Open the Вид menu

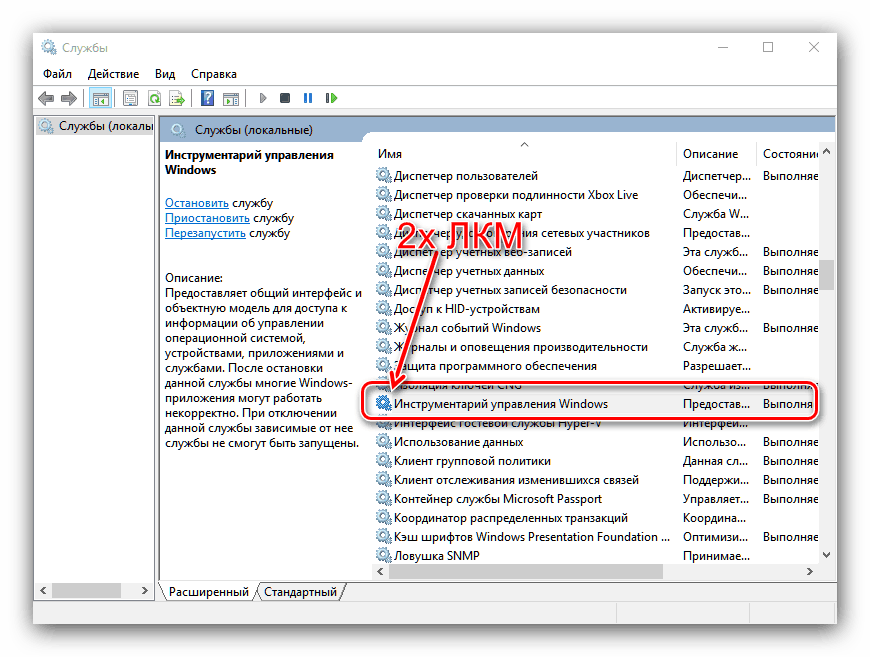point(165,74)
